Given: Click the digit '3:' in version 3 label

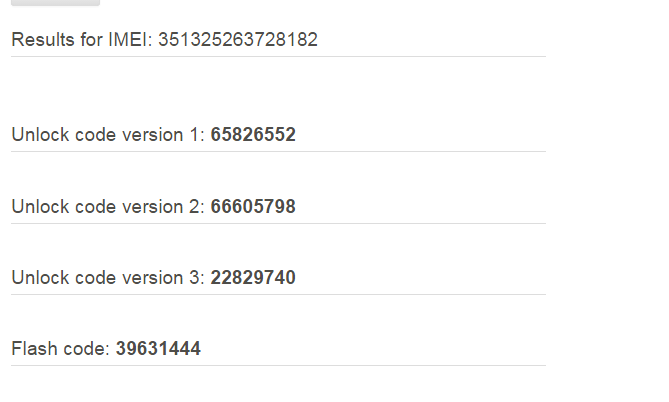Looking at the screenshot, I should click(197, 277).
